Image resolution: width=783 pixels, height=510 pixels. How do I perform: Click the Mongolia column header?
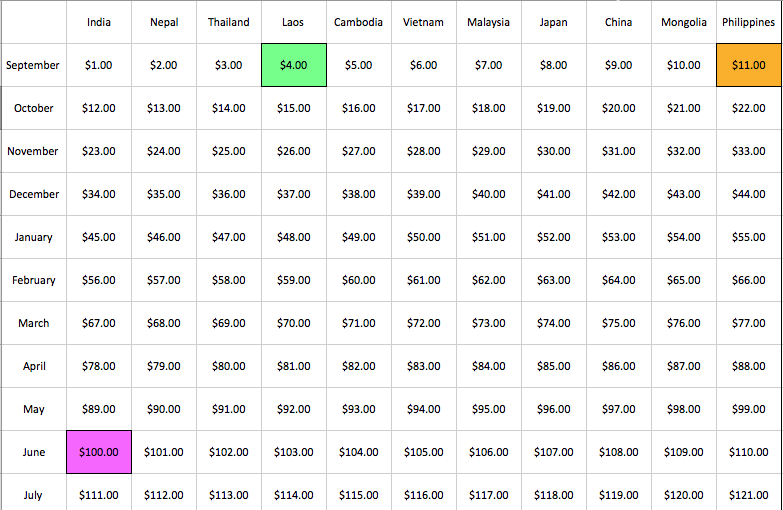pyautogui.click(x=683, y=22)
